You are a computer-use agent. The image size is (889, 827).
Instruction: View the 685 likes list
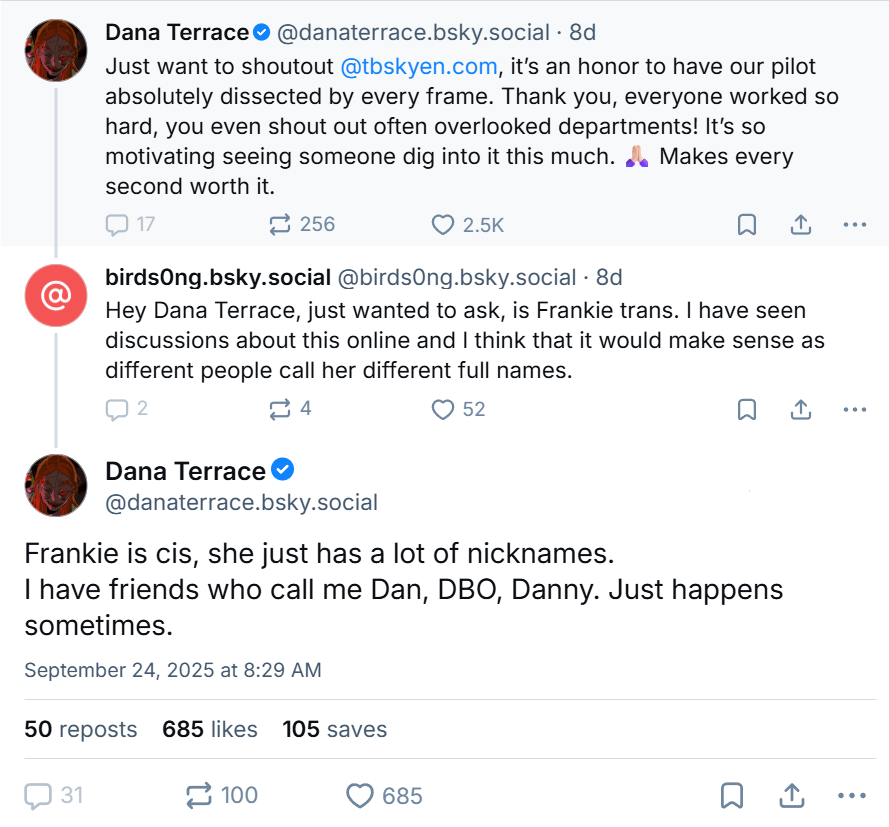pyautogui.click(x=209, y=730)
